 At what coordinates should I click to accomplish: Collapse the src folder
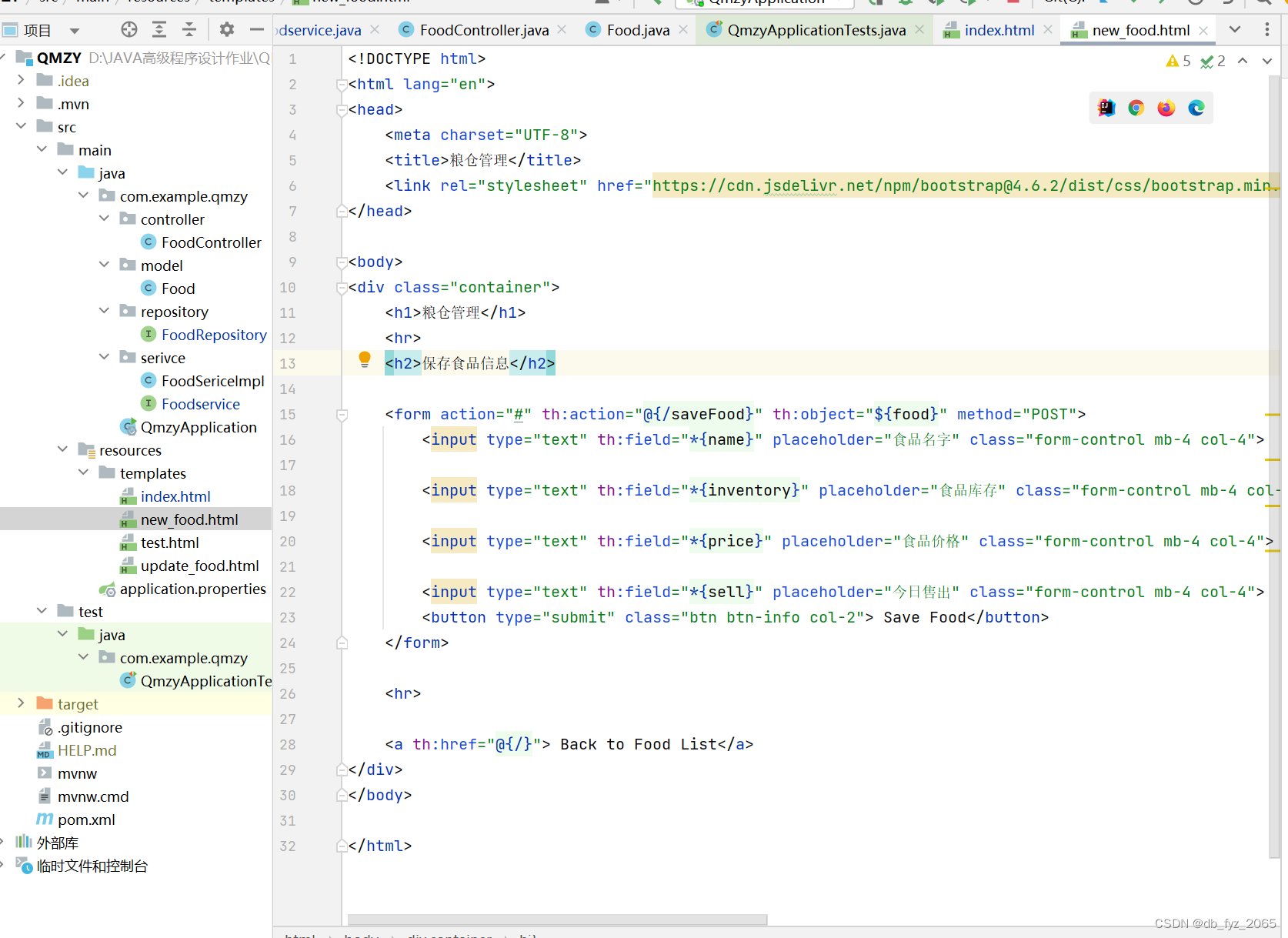coord(21,126)
